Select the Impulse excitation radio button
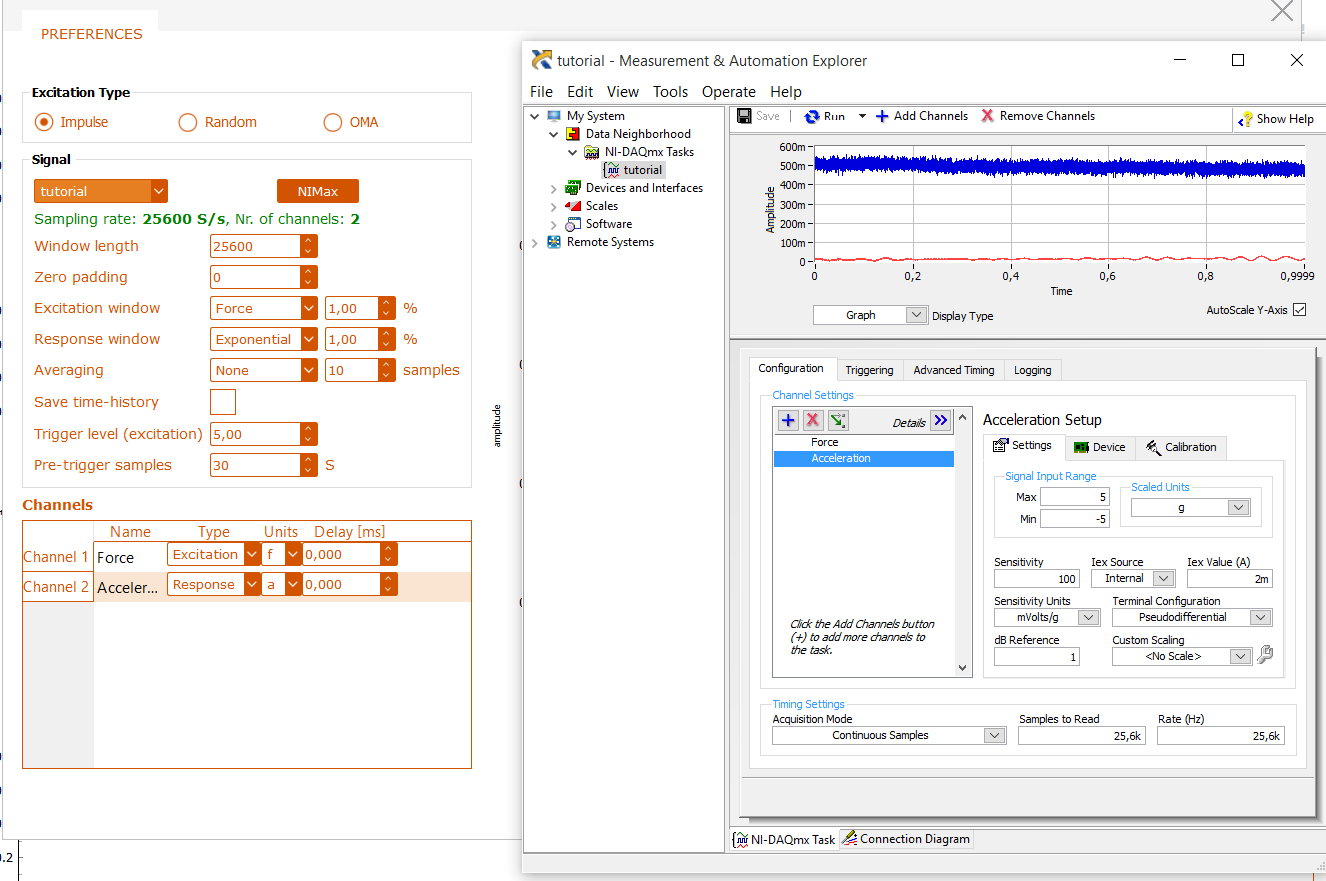Image resolution: width=1326 pixels, height=881 pixels. coord(44,122)
